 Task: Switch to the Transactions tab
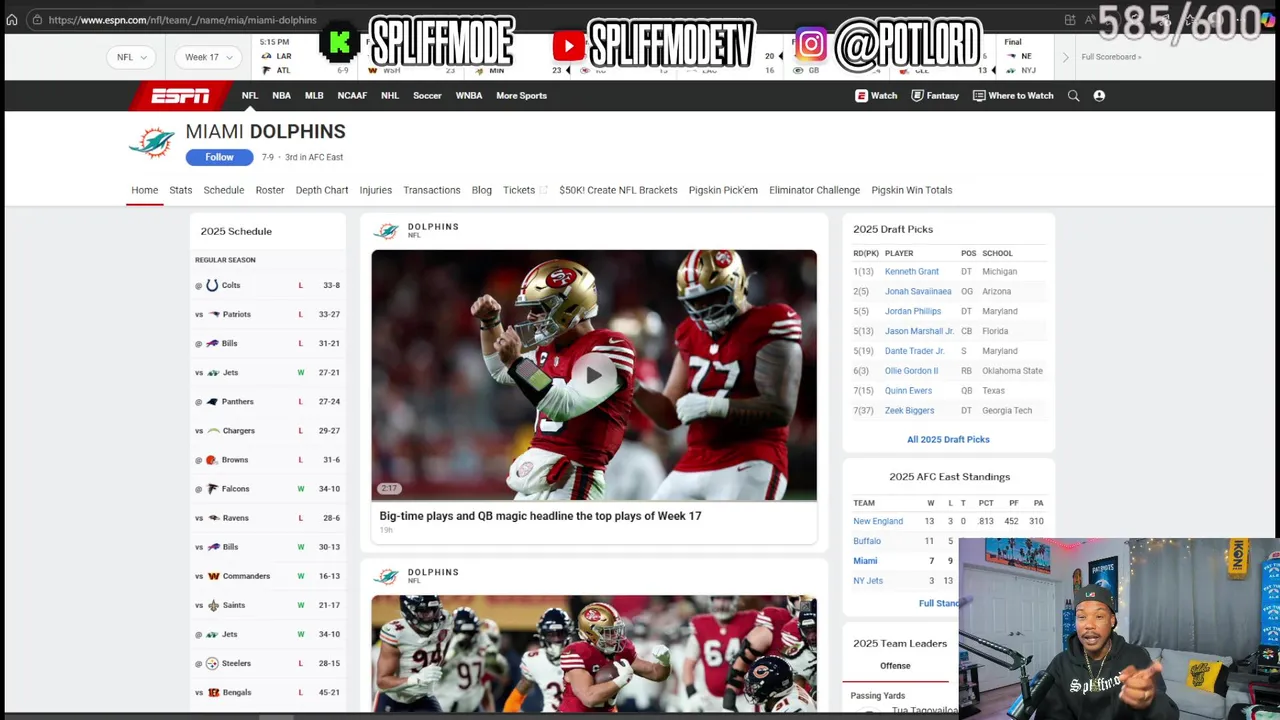tap(432, 190)
